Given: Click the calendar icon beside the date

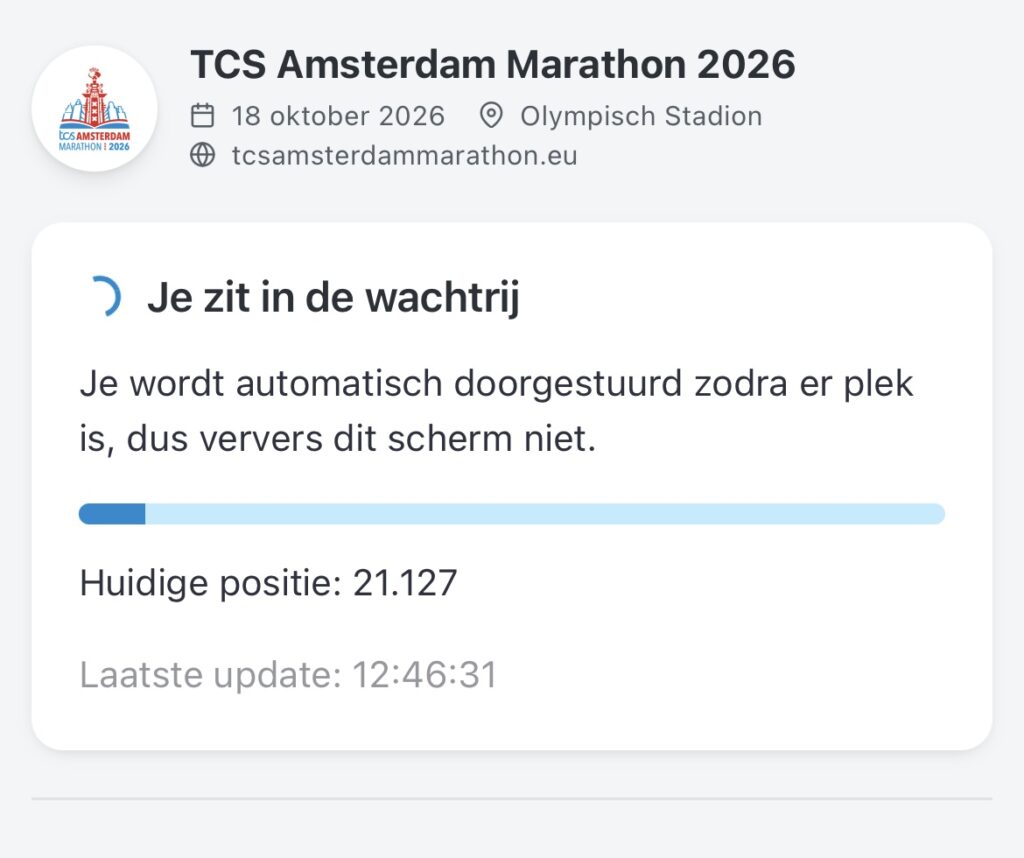Looking at the screenshot, I should 203,116.
